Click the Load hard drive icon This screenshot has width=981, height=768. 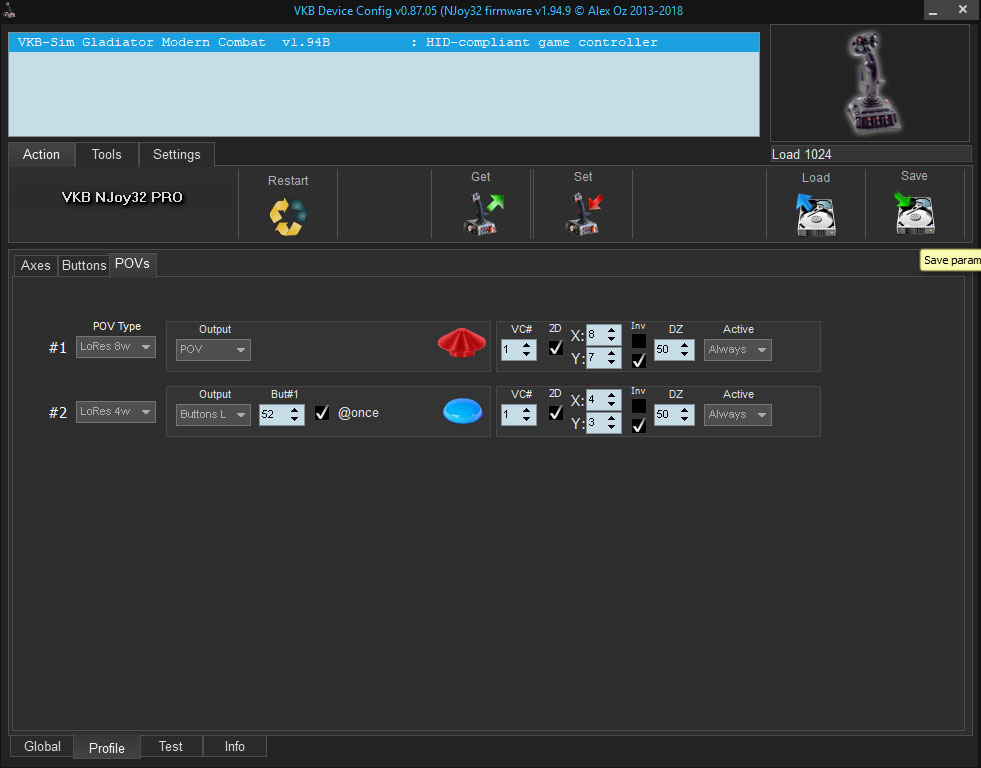(x=815, y=214)
